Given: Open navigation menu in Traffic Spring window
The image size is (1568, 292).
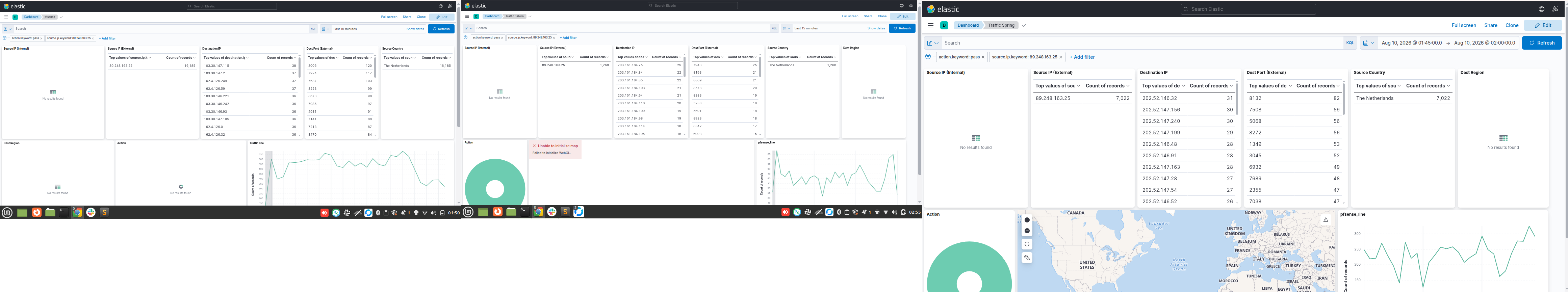Looking at the screenshot, I should (931, 26).
